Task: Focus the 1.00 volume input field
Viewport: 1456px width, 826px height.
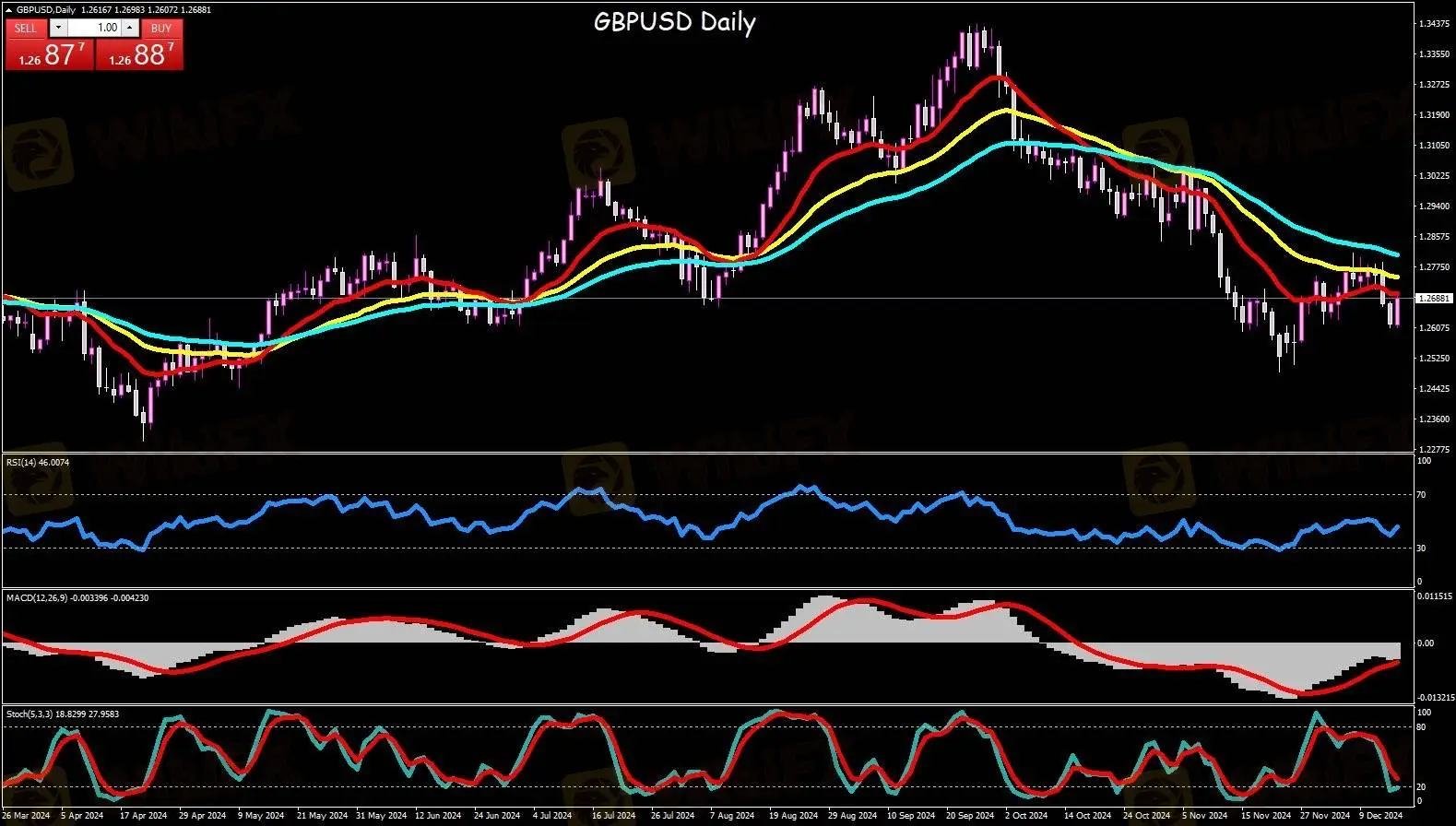Action: point(95,28)
